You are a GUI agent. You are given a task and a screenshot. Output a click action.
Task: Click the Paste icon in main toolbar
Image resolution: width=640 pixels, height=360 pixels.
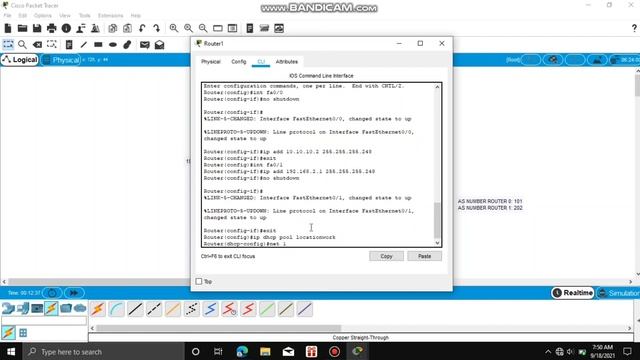tap(127, 28)
